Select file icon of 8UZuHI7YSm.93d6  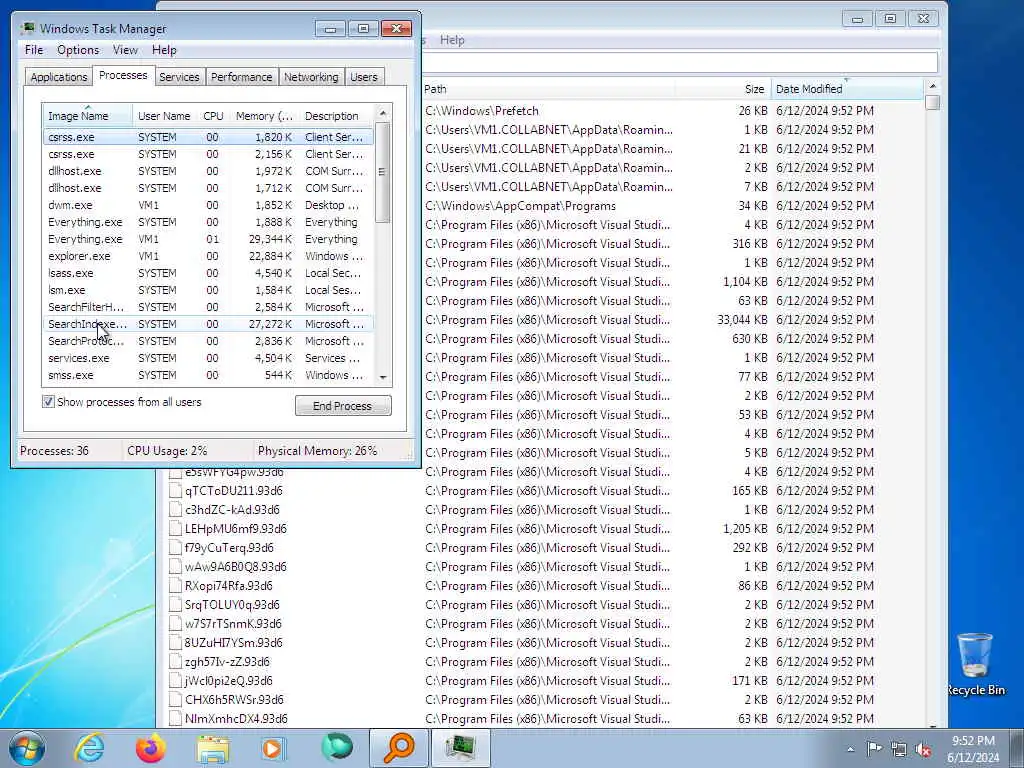pos(175,643)
